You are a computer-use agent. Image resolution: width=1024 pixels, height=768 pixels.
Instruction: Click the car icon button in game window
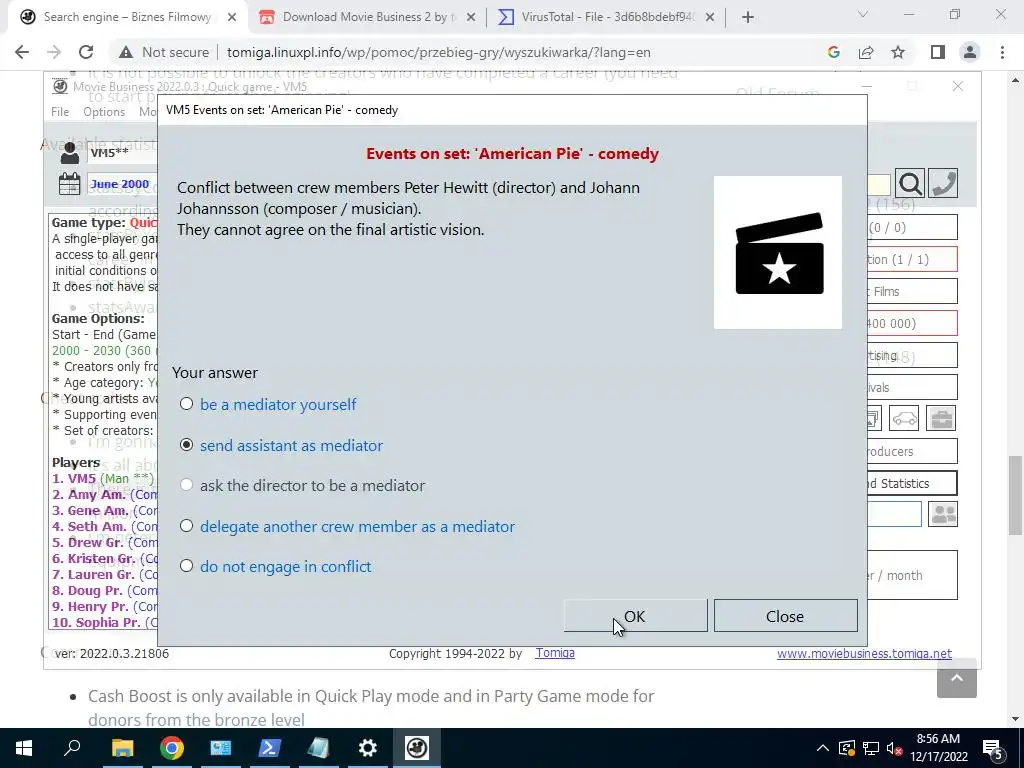tap(904, 419)
